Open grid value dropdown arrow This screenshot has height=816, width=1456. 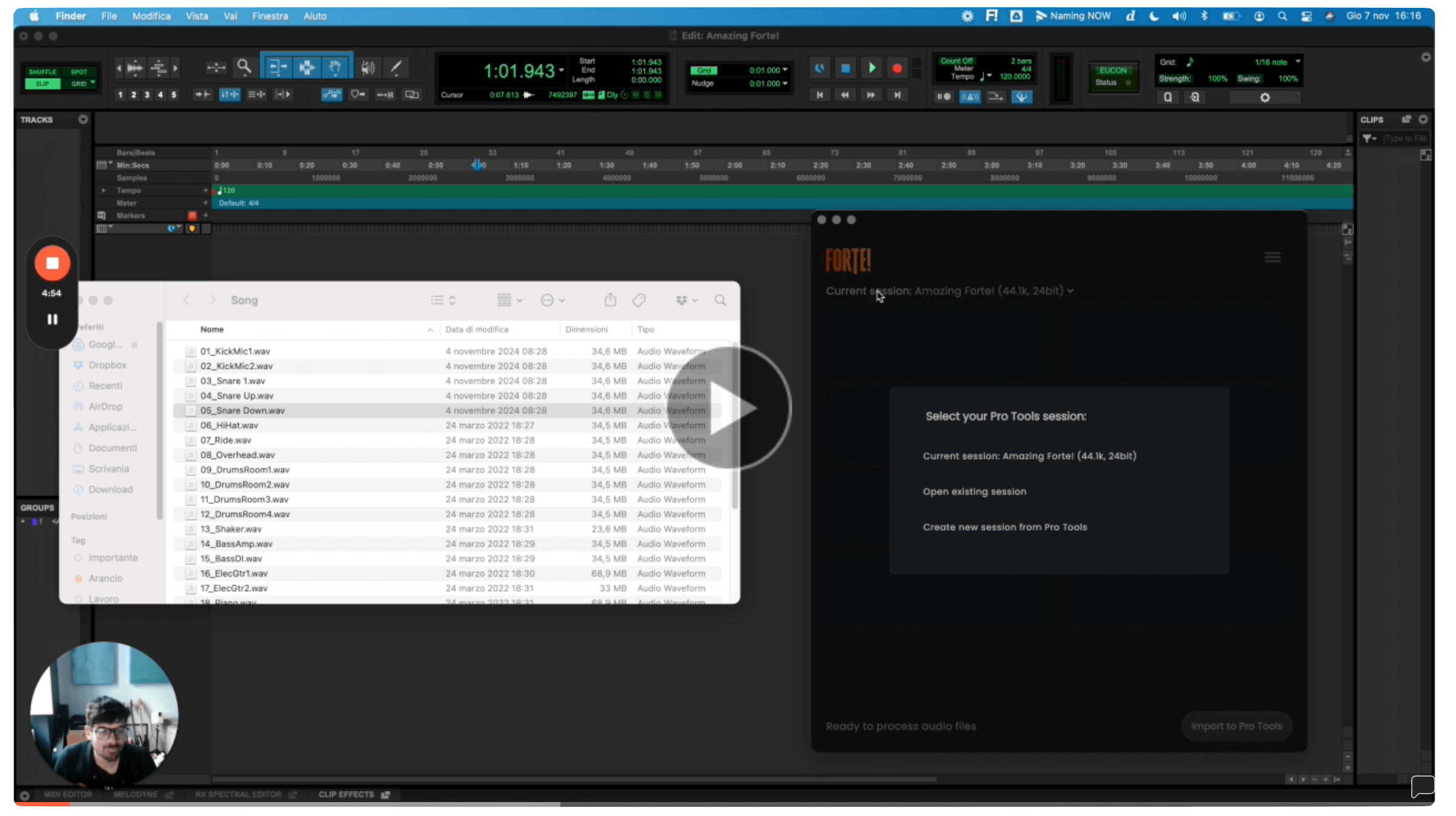pos(785,70)
